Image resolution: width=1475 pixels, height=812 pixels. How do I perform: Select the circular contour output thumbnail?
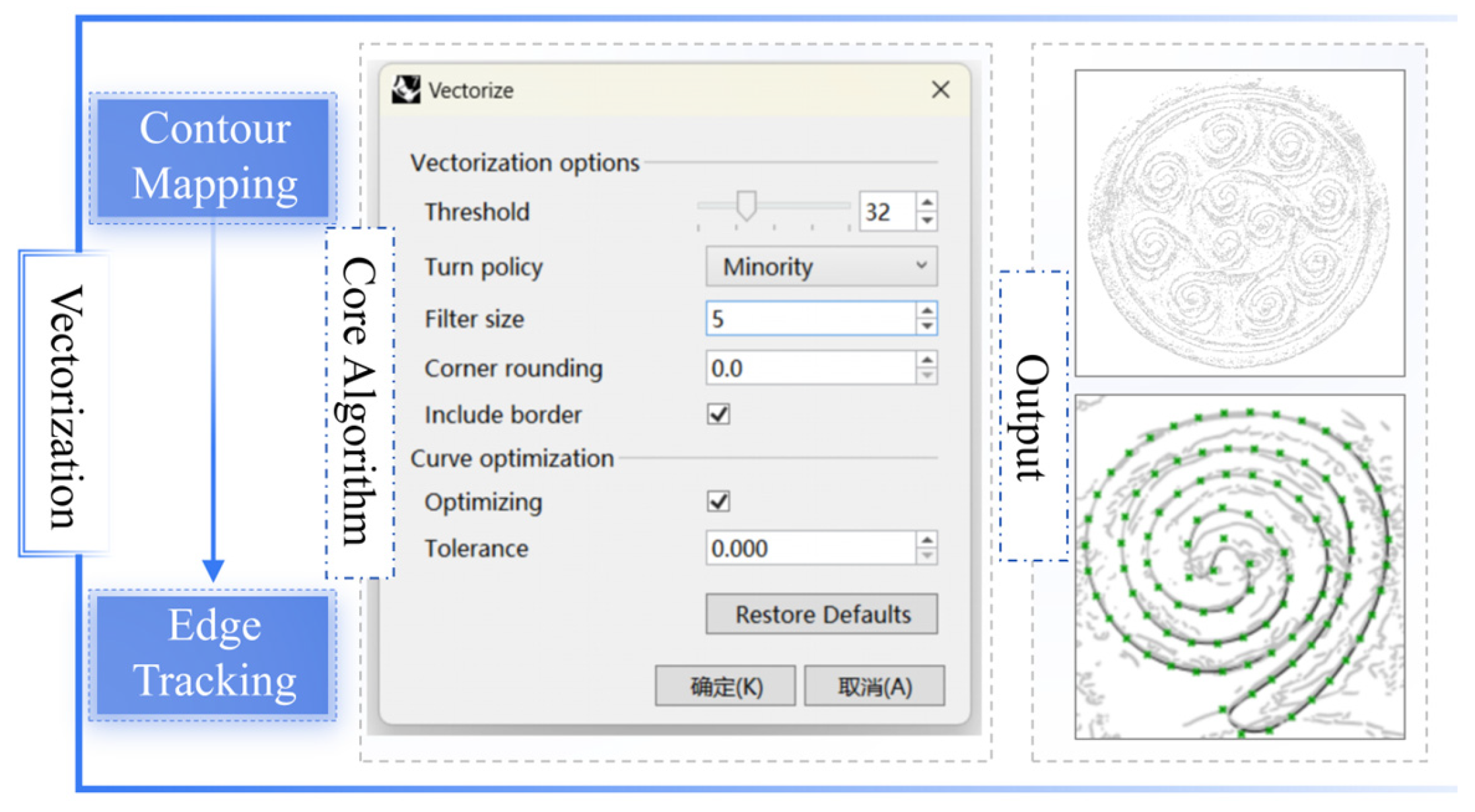(1239, 223)
